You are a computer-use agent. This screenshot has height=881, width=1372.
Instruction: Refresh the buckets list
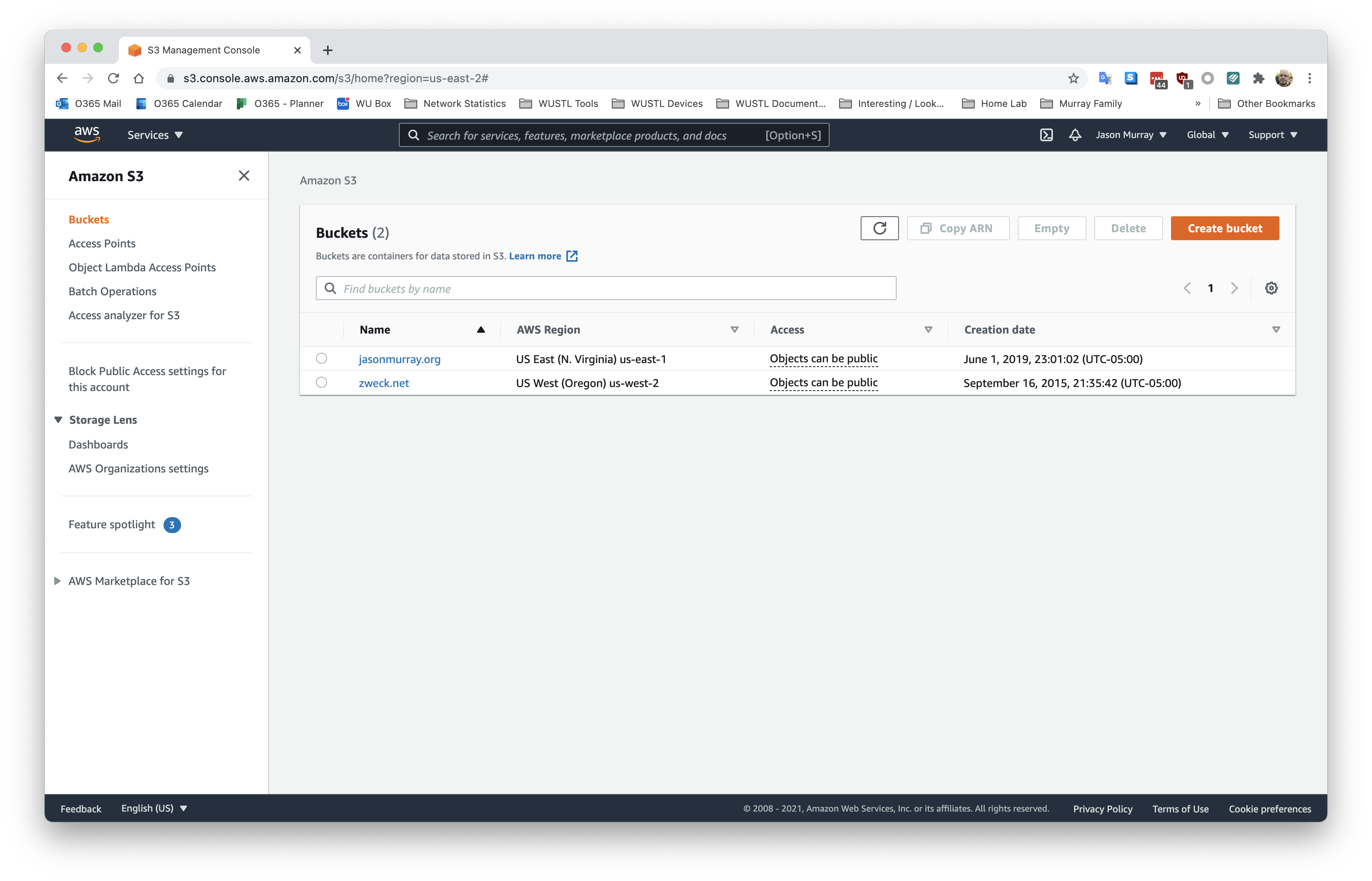[x=879, y=228]
